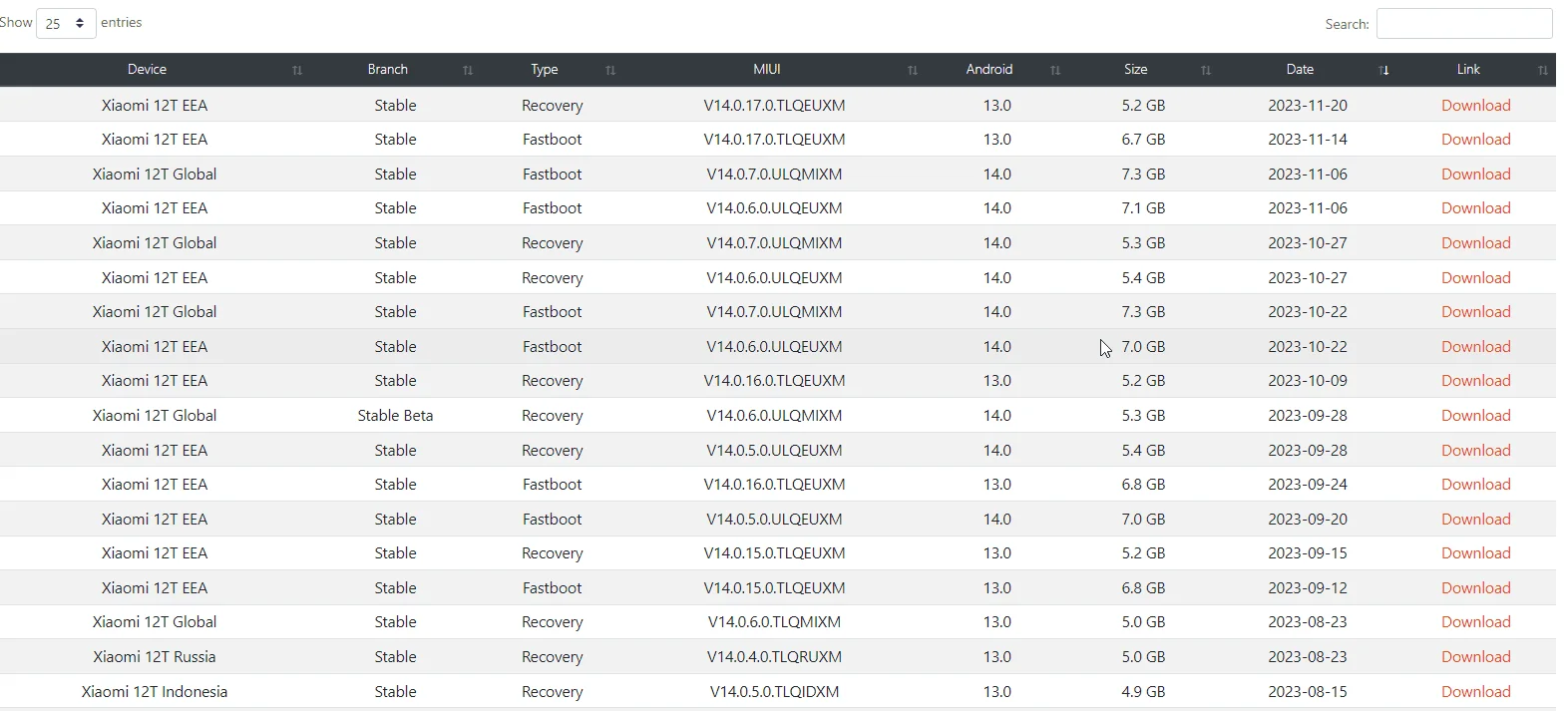This screenshot has width=1568, height=711.
Task: Select MIUI version V14.0.6.0.ULQMIXM cell
Action: (774, 415)
